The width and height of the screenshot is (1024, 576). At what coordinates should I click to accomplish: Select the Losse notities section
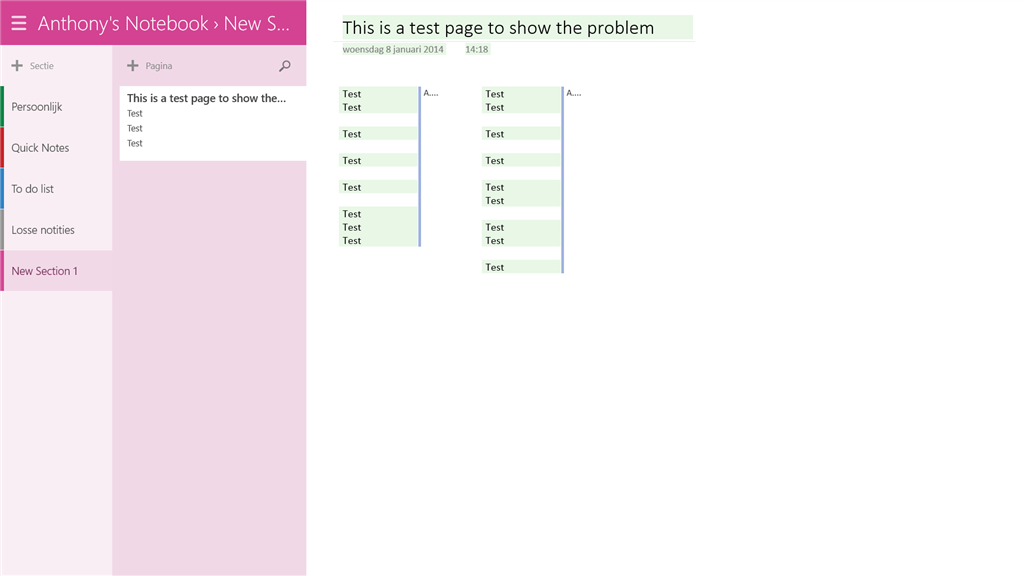pyautogui.click(x=56, y=230)
